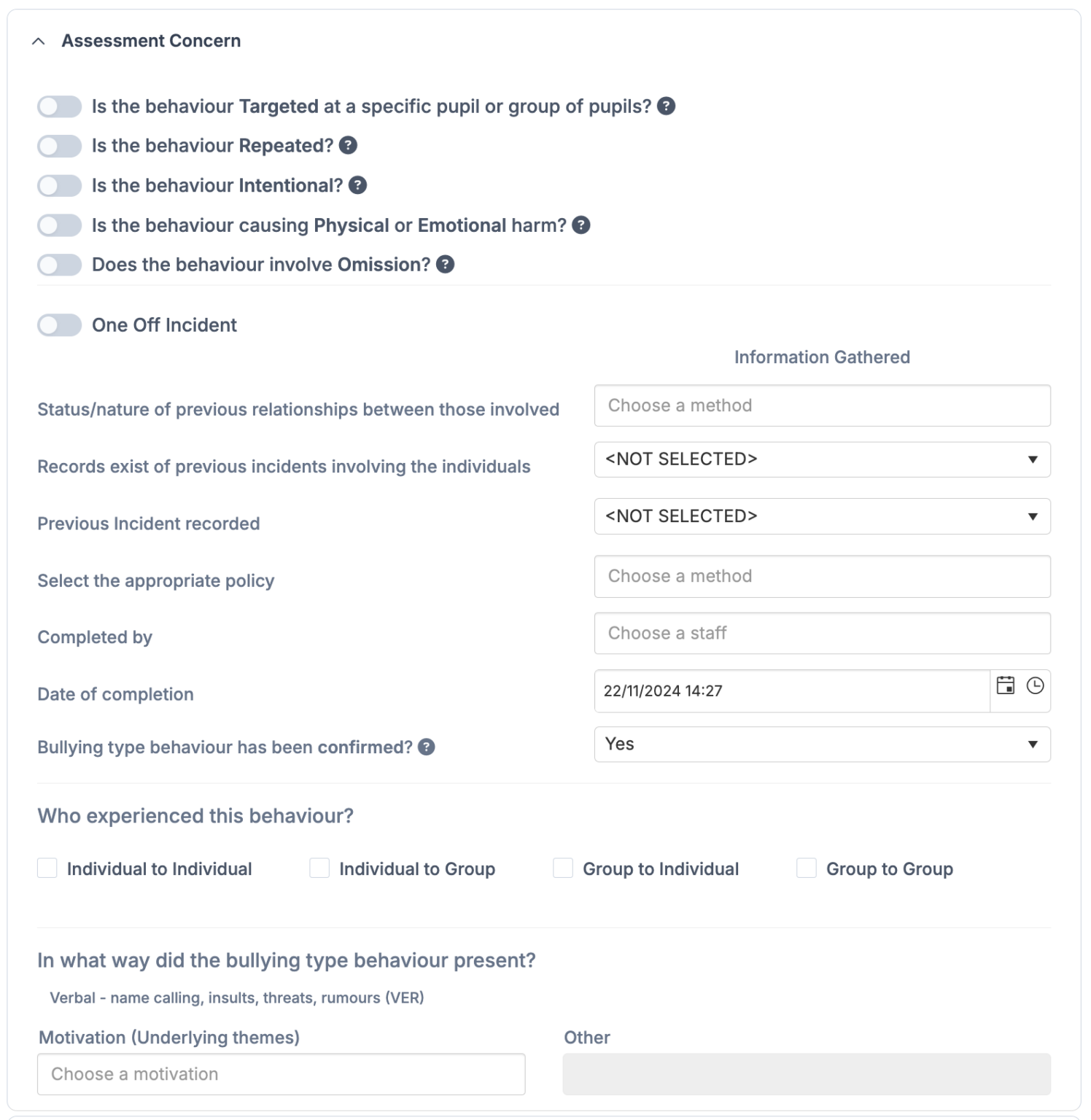The height and width of the screenshot is (1120, 1091).
Task: Open the time picker for completion date
Action: (1034, 685)
